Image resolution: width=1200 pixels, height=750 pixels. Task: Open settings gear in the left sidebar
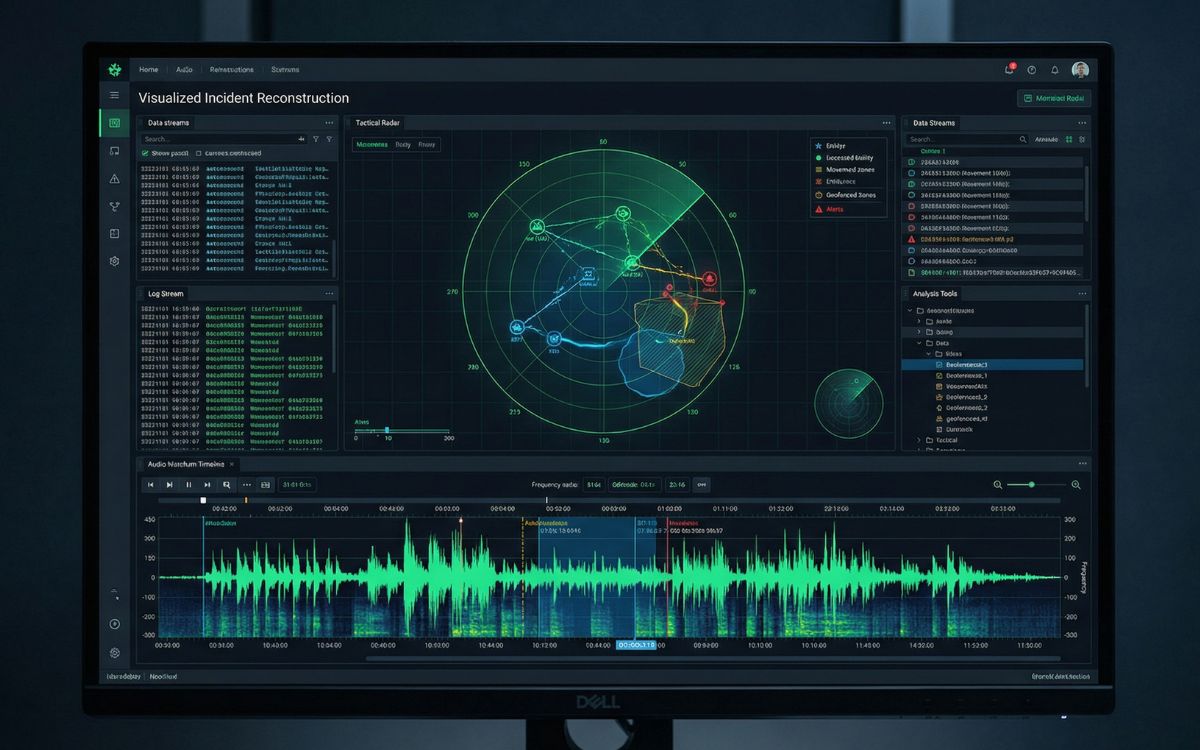114,261
